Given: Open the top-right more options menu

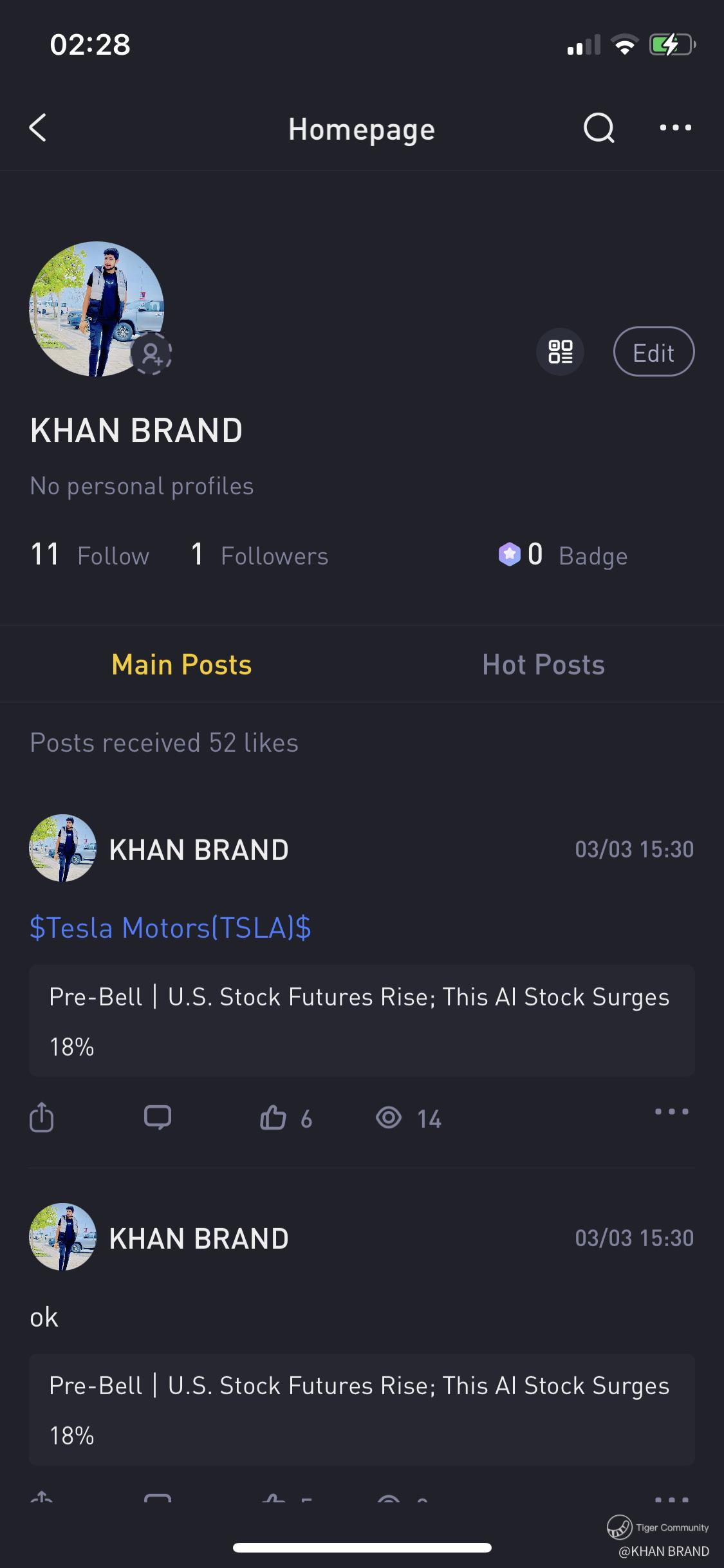Looking at the screenshot, I should 675,127.
